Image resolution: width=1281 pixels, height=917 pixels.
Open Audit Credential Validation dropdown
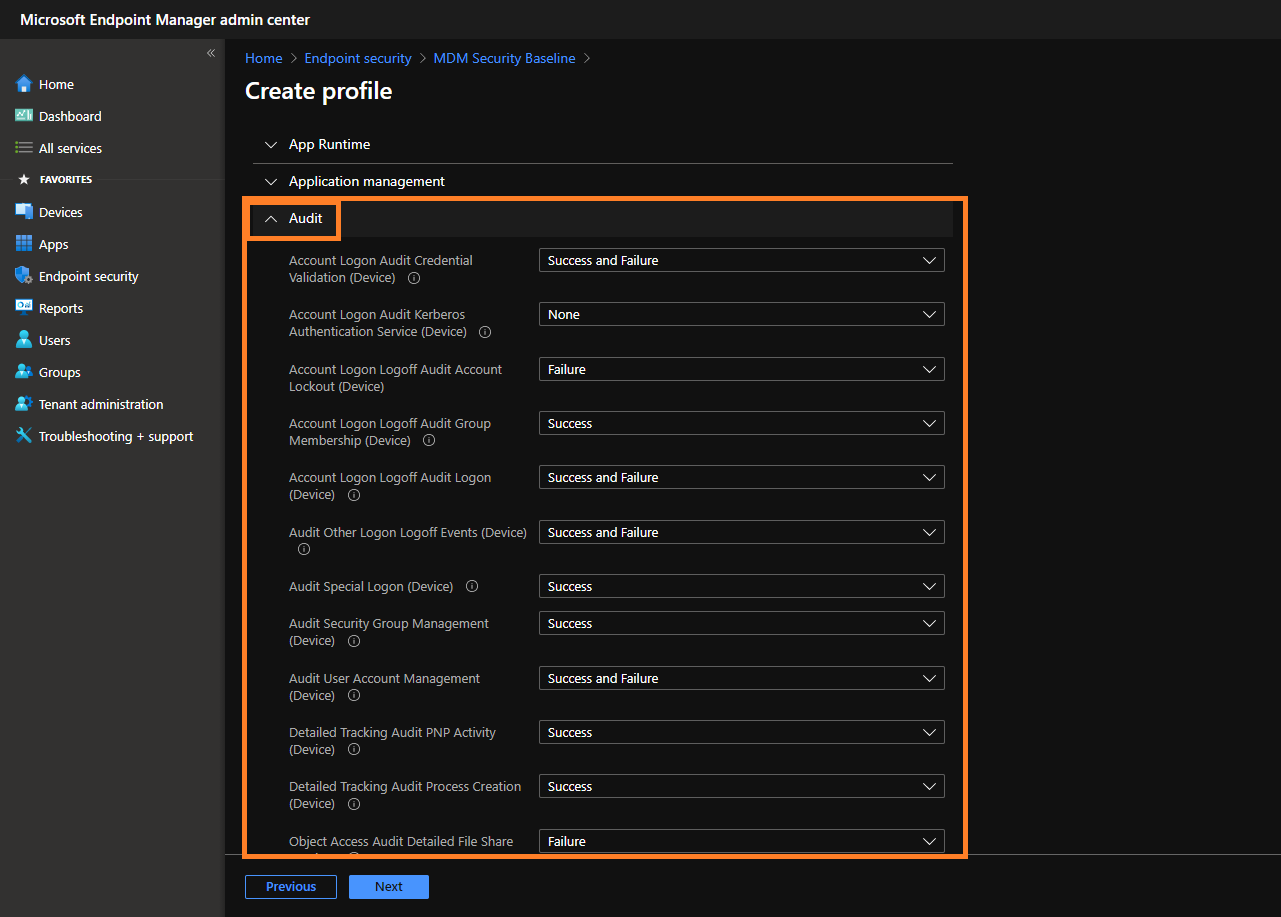(x=741, y=260)
